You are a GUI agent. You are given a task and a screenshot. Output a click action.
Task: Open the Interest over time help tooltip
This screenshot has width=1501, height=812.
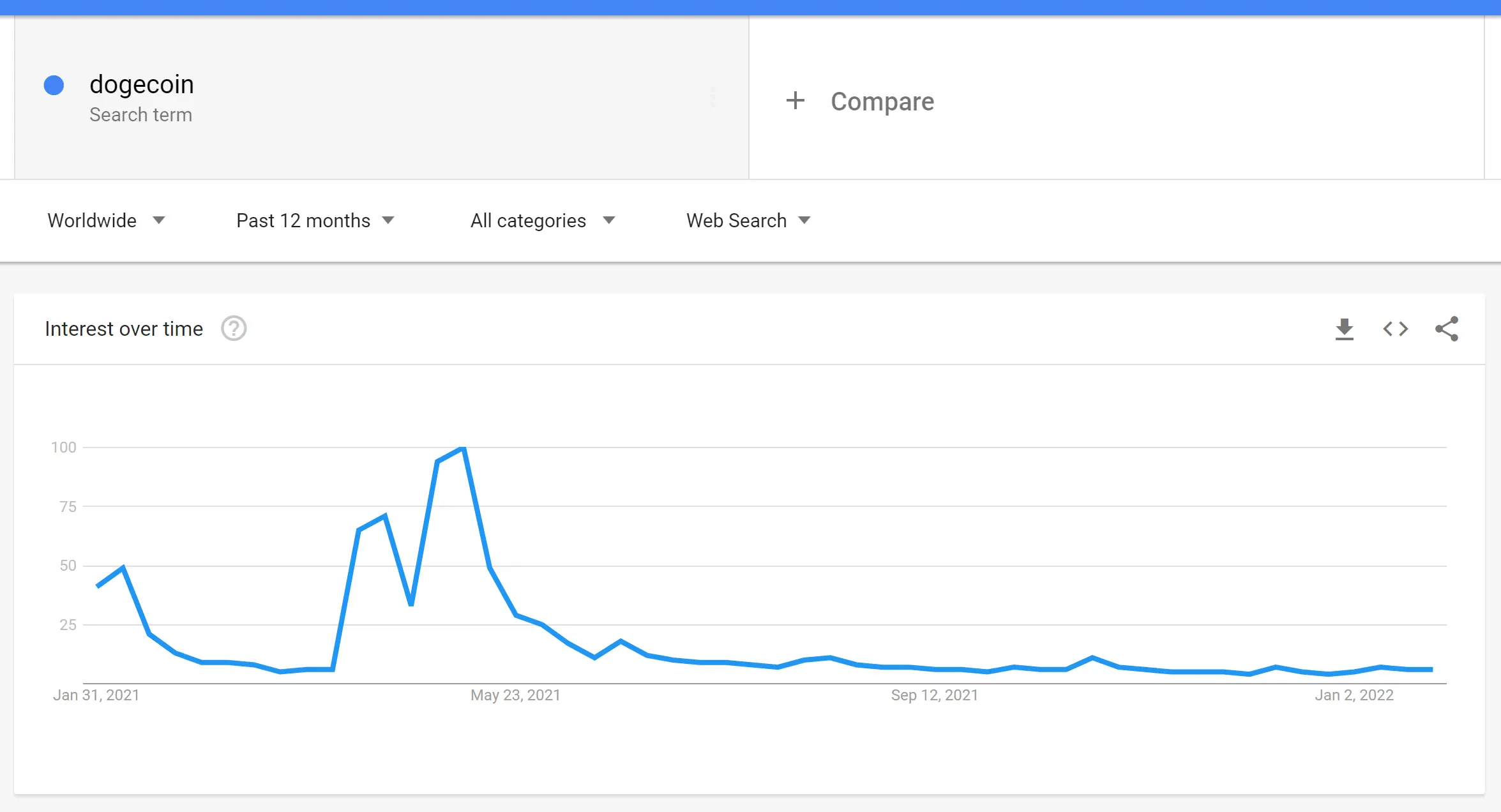pos(233,329)
